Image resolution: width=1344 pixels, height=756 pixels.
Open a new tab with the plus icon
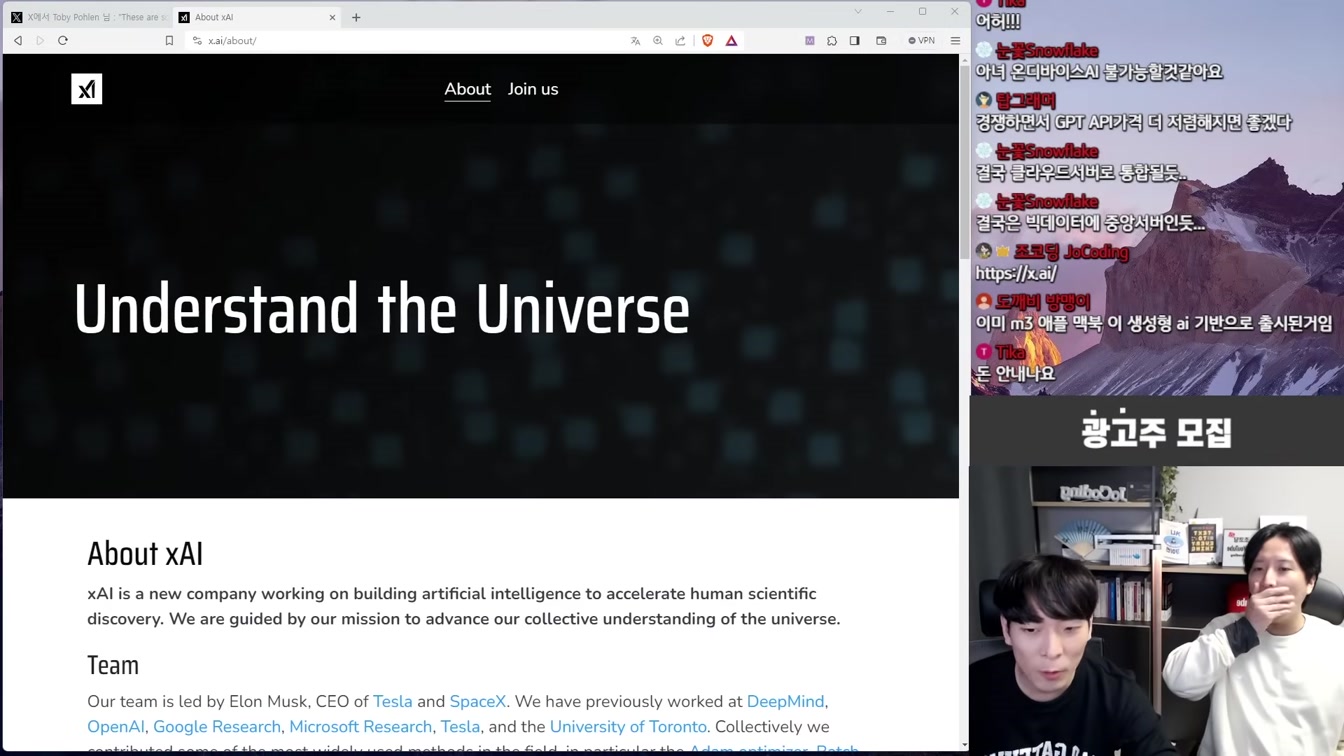coord(356,17)
